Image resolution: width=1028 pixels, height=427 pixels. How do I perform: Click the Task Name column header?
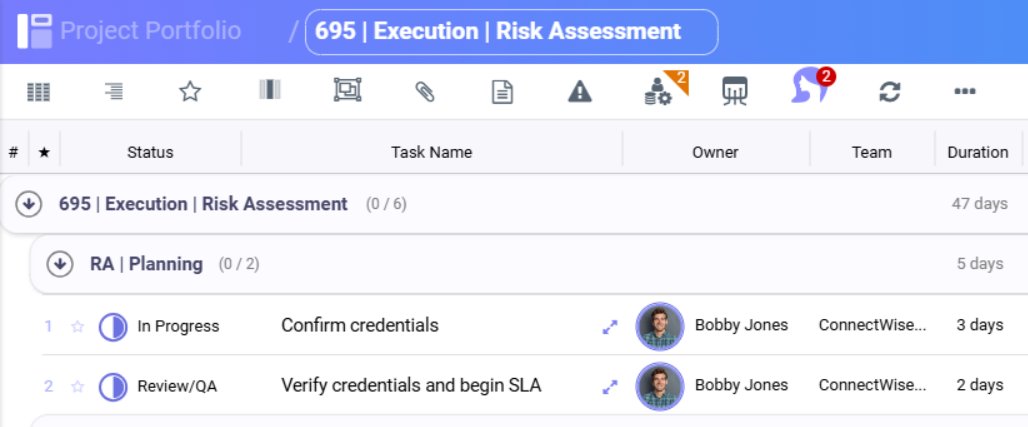click(431, 152)
